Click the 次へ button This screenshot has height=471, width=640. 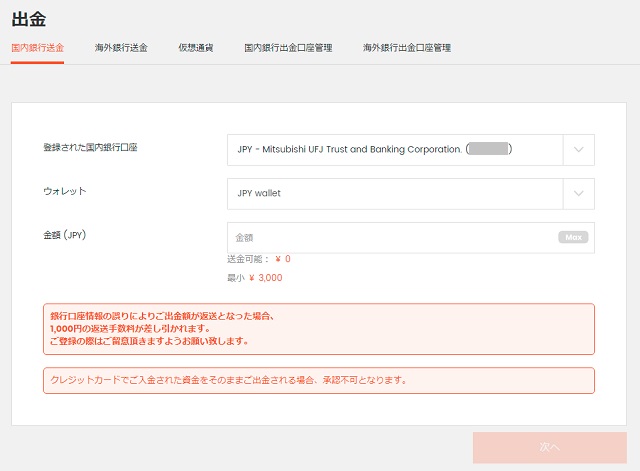pyautogui.click(x=549, y=447)
